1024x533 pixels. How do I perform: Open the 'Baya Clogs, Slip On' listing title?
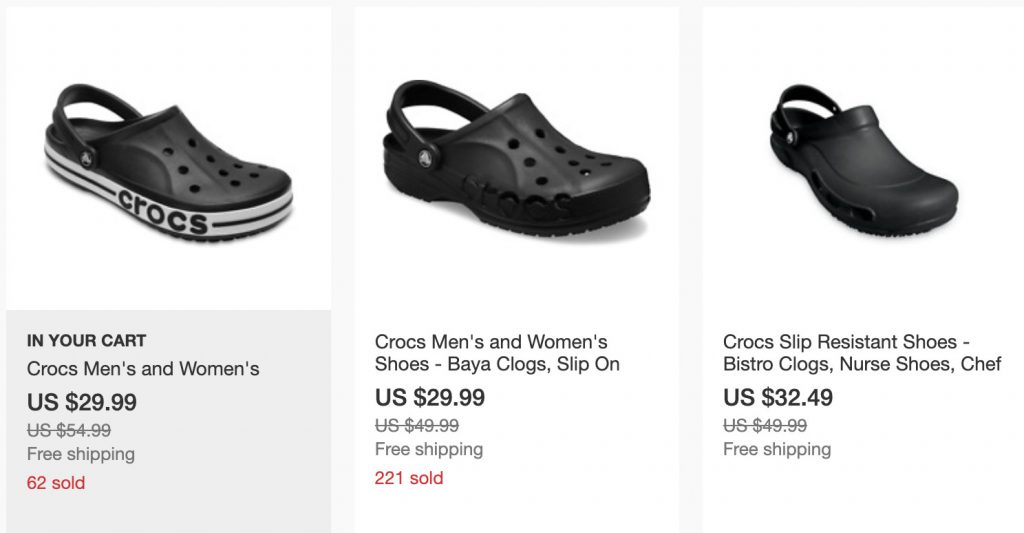497,354
